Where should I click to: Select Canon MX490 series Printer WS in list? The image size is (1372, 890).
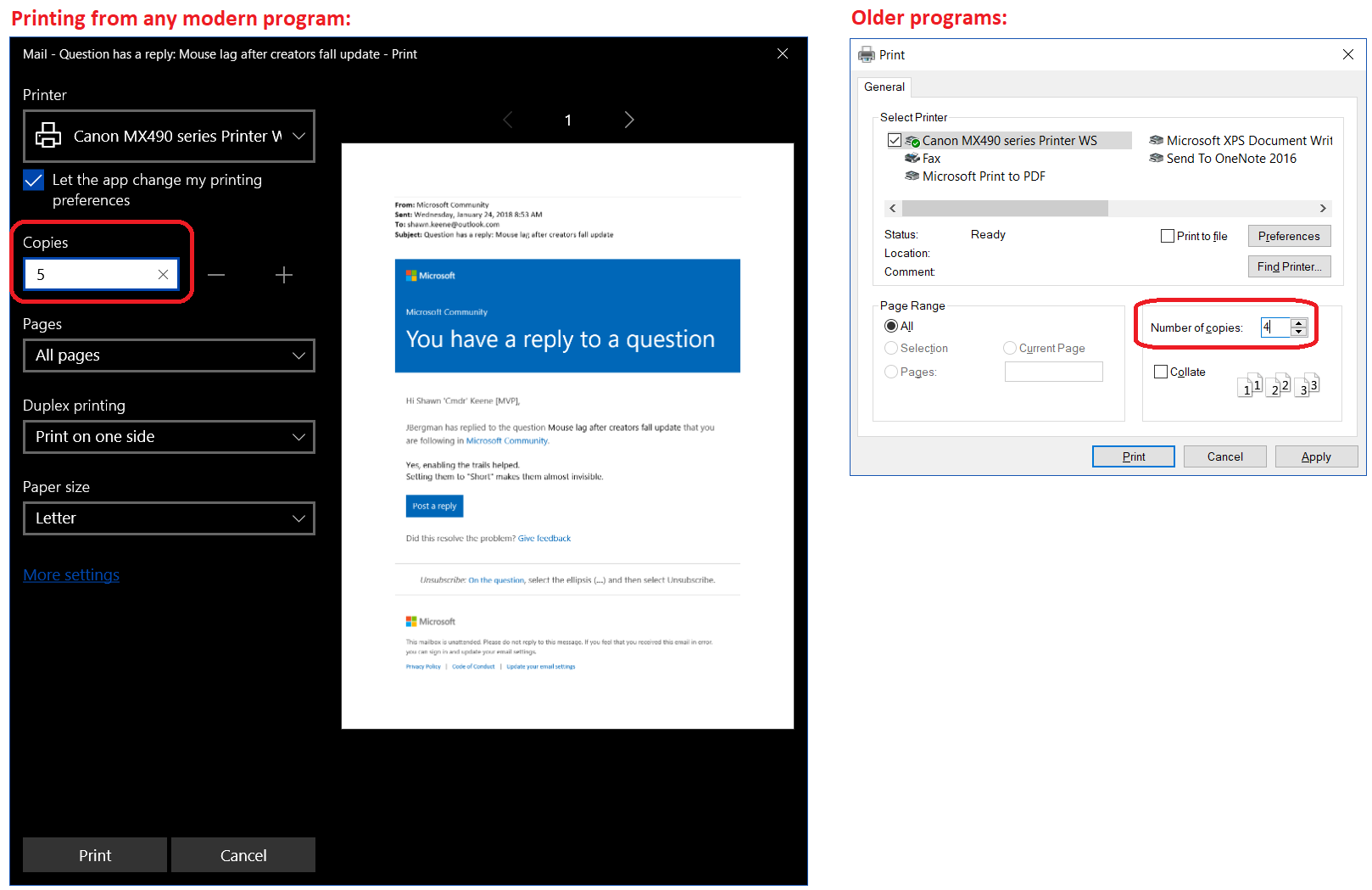1009,140
